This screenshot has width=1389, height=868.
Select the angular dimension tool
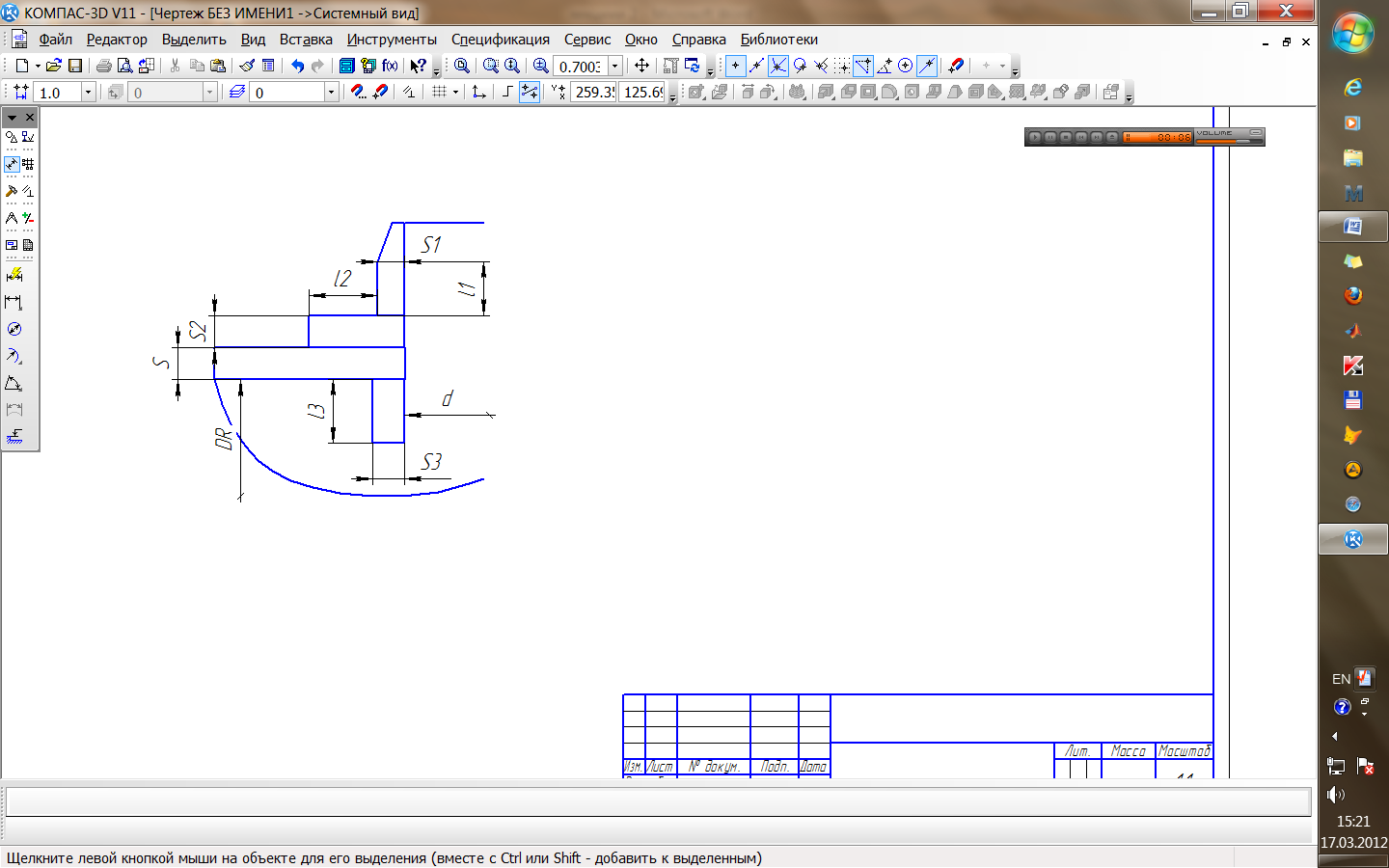[x=14, y=383]
